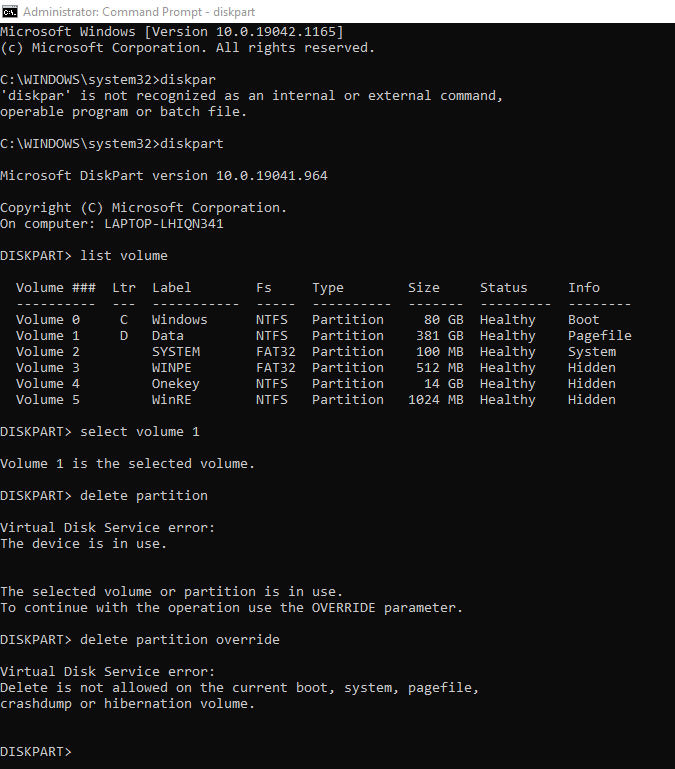675x769 pixels.
Task: Click the 'Info' column header
Action: click(584, 287)
